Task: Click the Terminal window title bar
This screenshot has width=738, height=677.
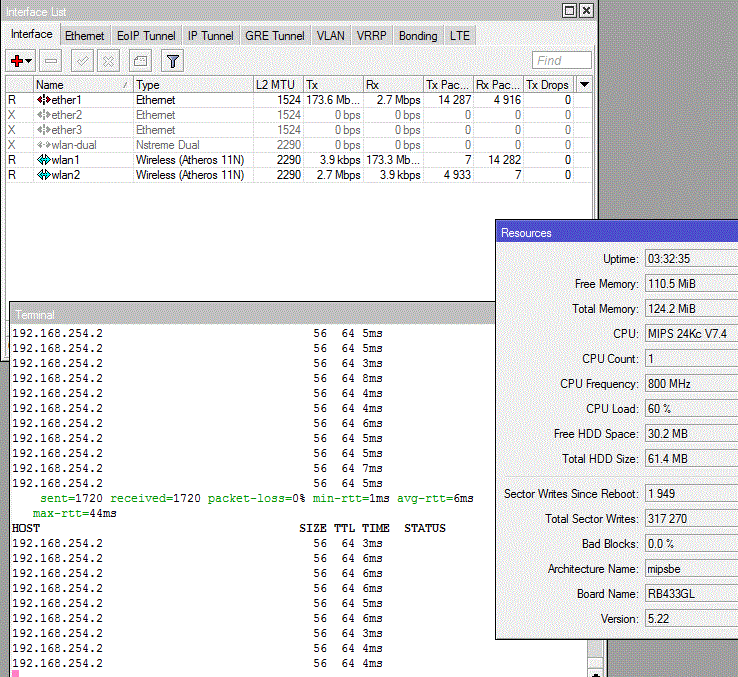Action: pos(253,314)
